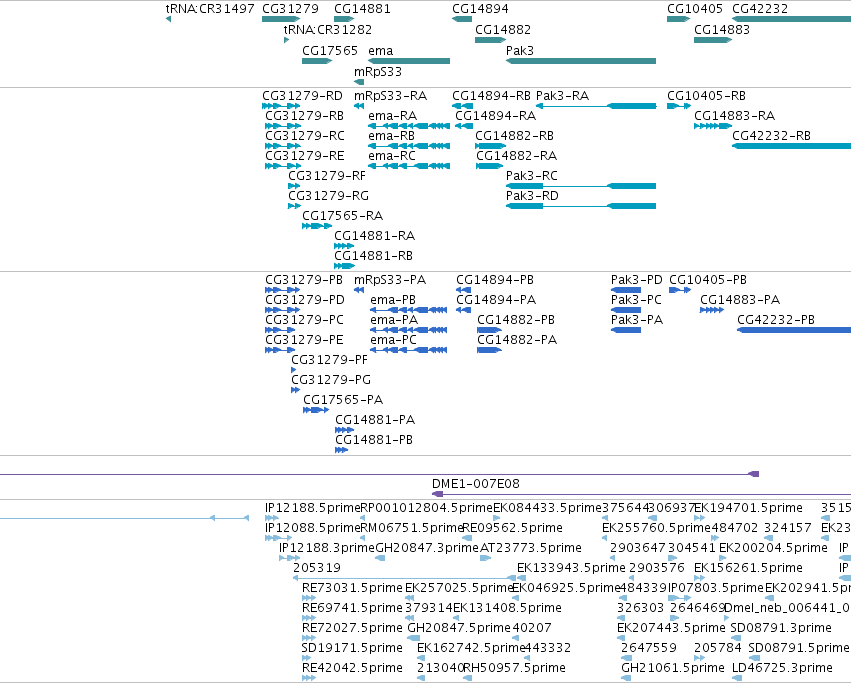Click the Pak3 gene label
The image size is (851, 683).
520,51
